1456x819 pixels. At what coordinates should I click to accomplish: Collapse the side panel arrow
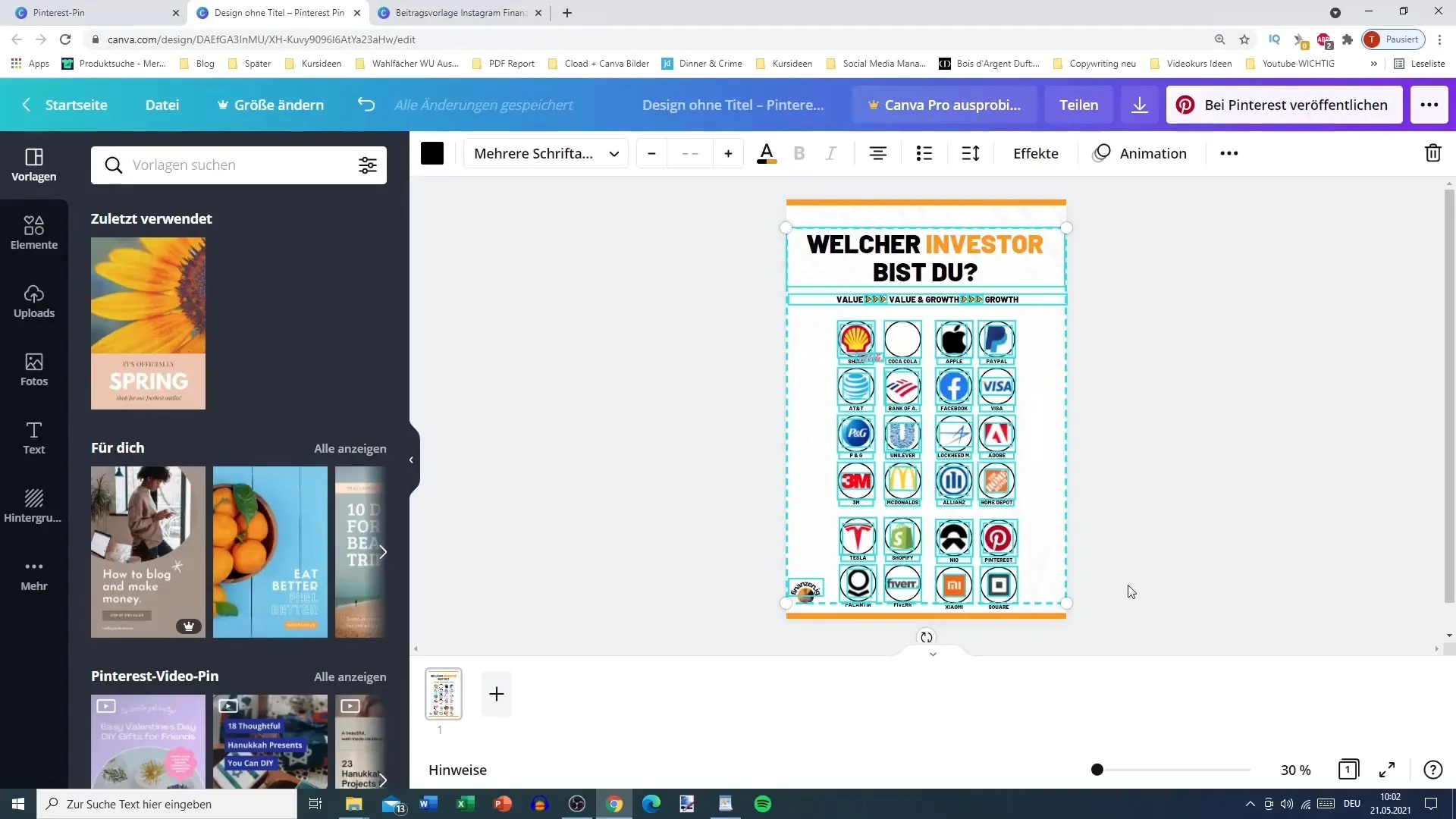411,460
